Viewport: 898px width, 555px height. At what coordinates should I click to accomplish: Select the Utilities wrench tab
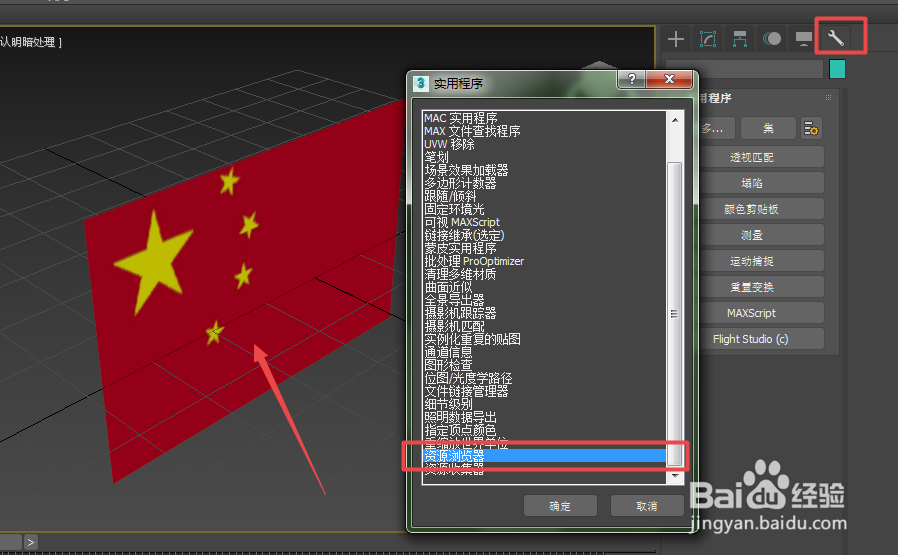836,39
